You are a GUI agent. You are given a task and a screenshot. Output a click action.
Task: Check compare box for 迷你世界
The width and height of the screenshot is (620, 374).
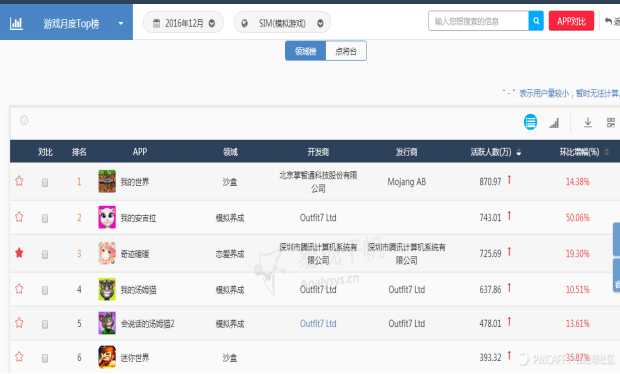point(45,358)
